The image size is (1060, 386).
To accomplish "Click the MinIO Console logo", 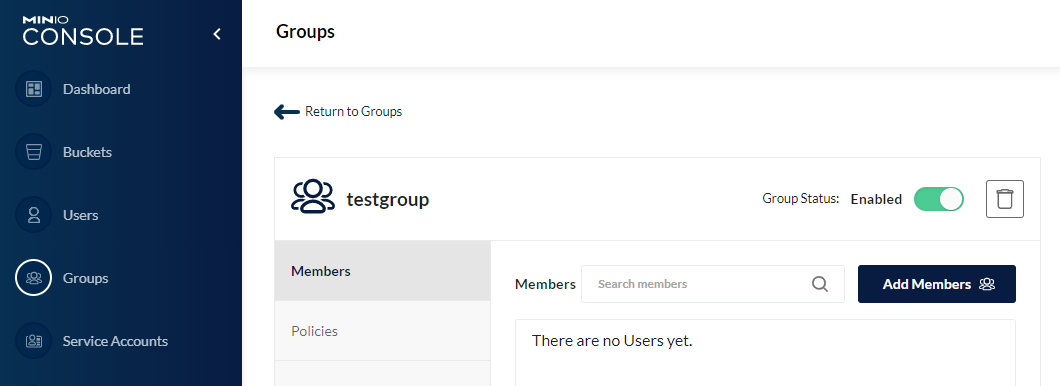I will (82, 31).
